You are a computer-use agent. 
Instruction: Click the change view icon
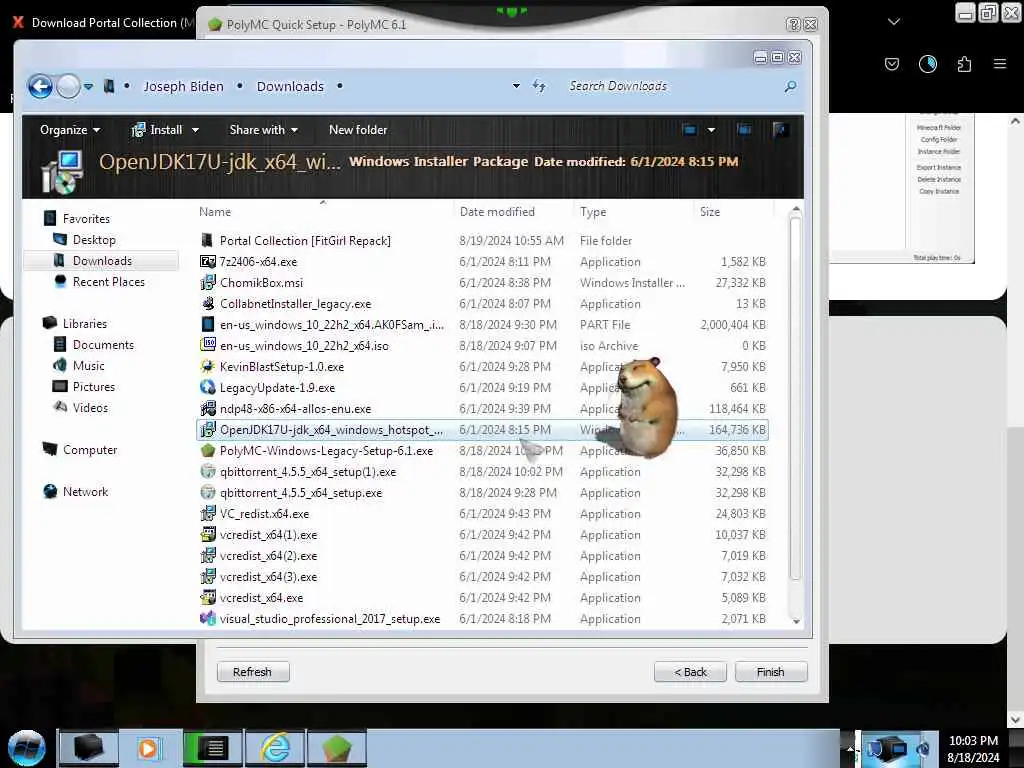(690, 130)
